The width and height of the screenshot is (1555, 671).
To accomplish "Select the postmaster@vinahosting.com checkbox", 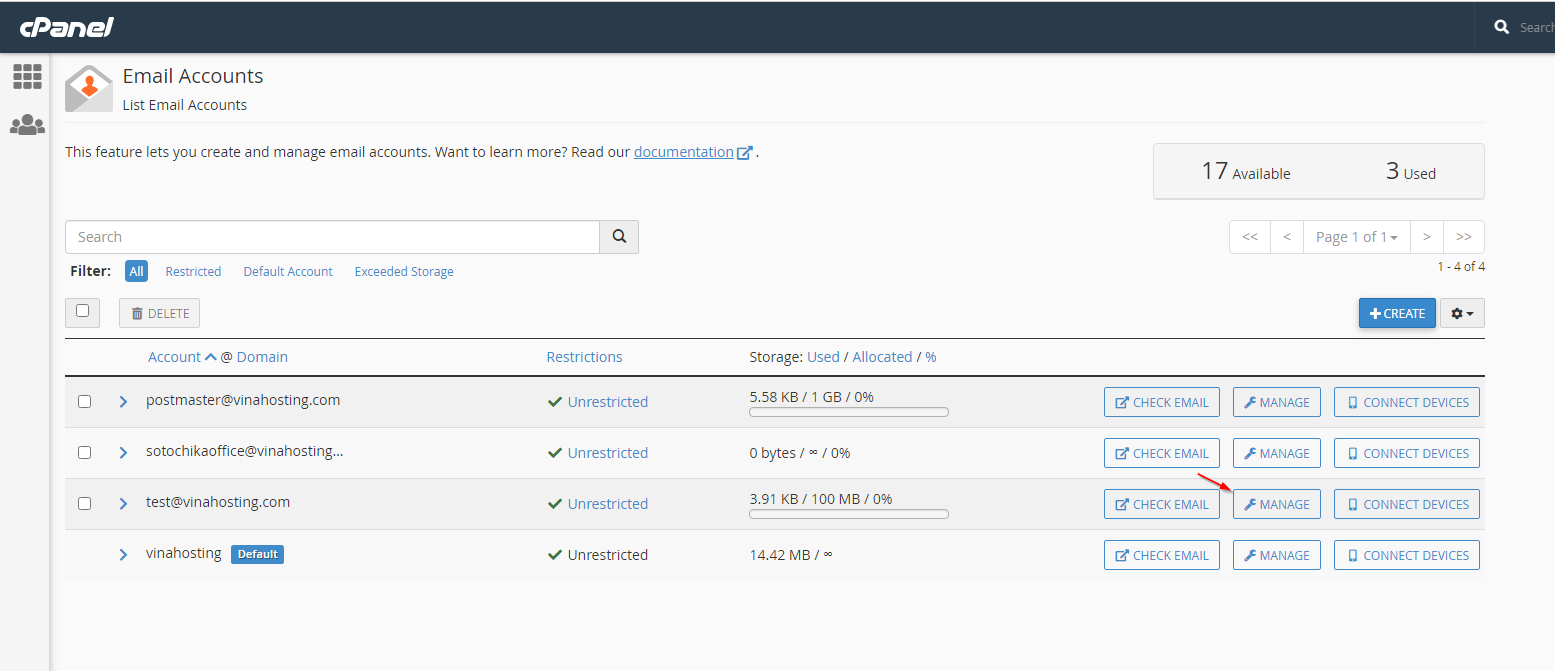I will (84, 402).
